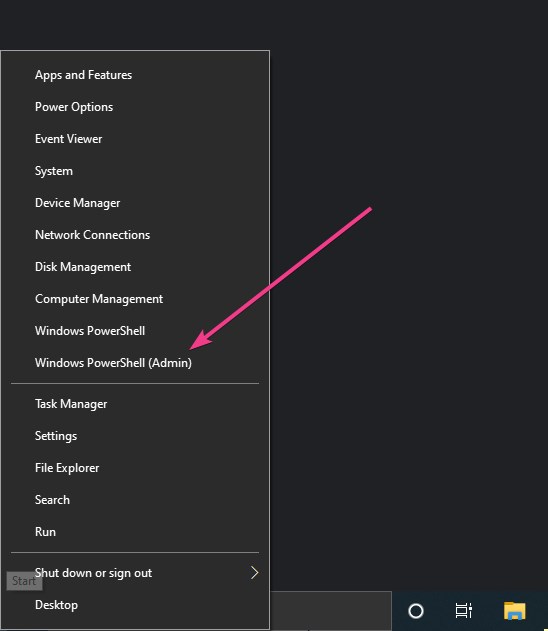Choose Network Connections
Image resolution: width=548 pixels, height=631 pixels.
135,235
